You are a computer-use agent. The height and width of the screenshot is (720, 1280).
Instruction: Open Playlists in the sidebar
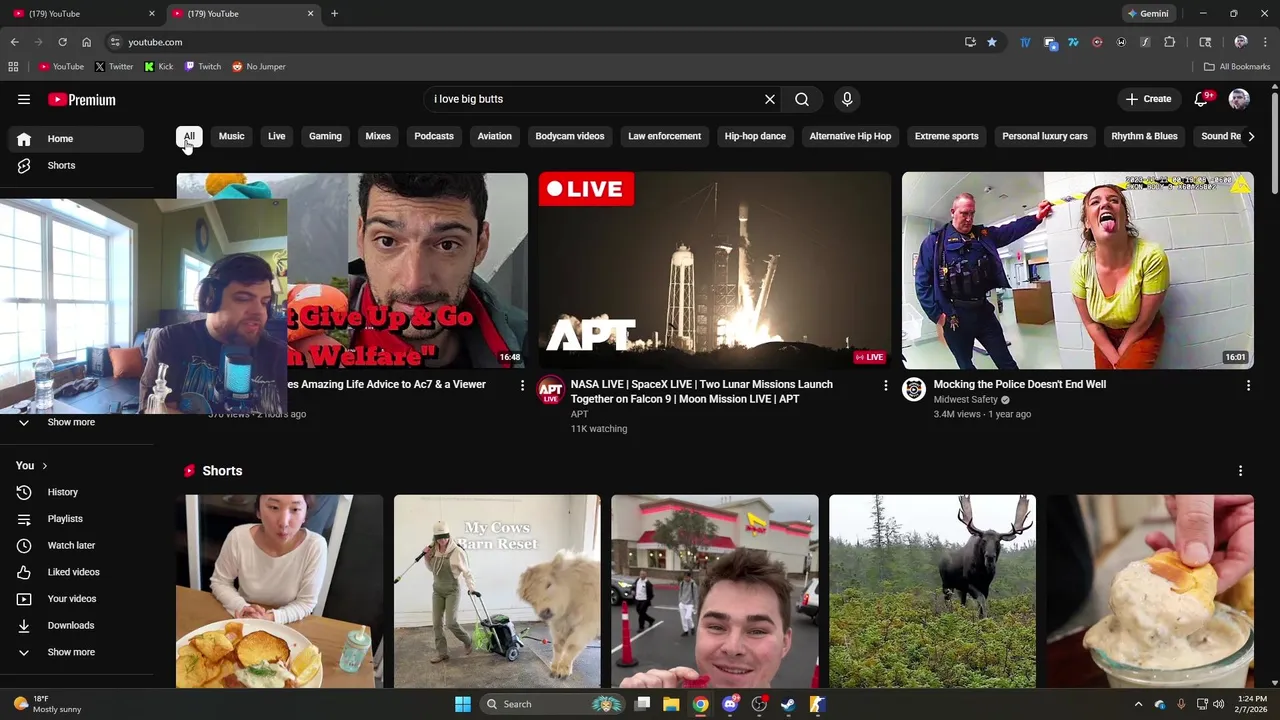click(78, 519)
